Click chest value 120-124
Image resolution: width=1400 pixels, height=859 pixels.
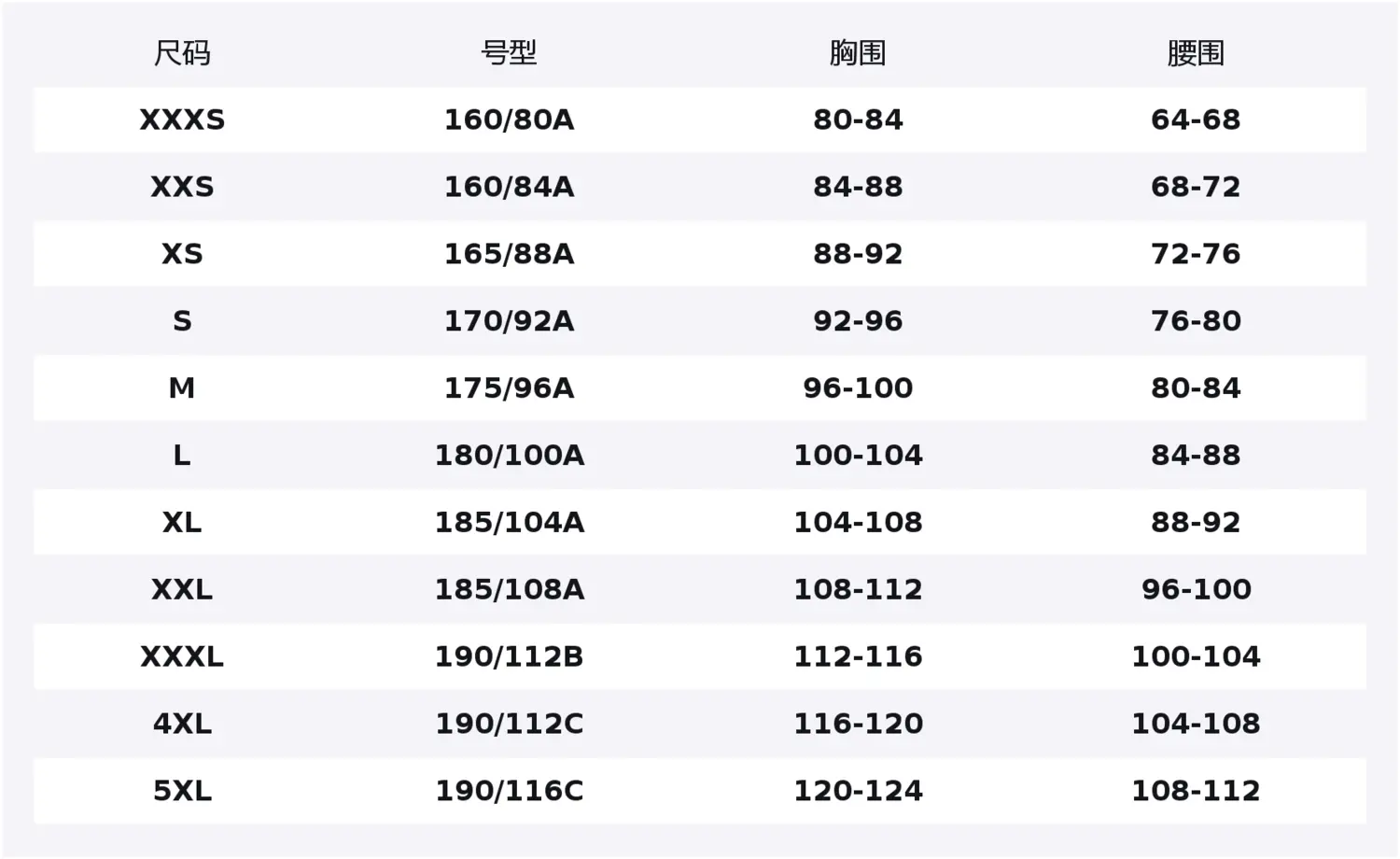click(858, 791)
